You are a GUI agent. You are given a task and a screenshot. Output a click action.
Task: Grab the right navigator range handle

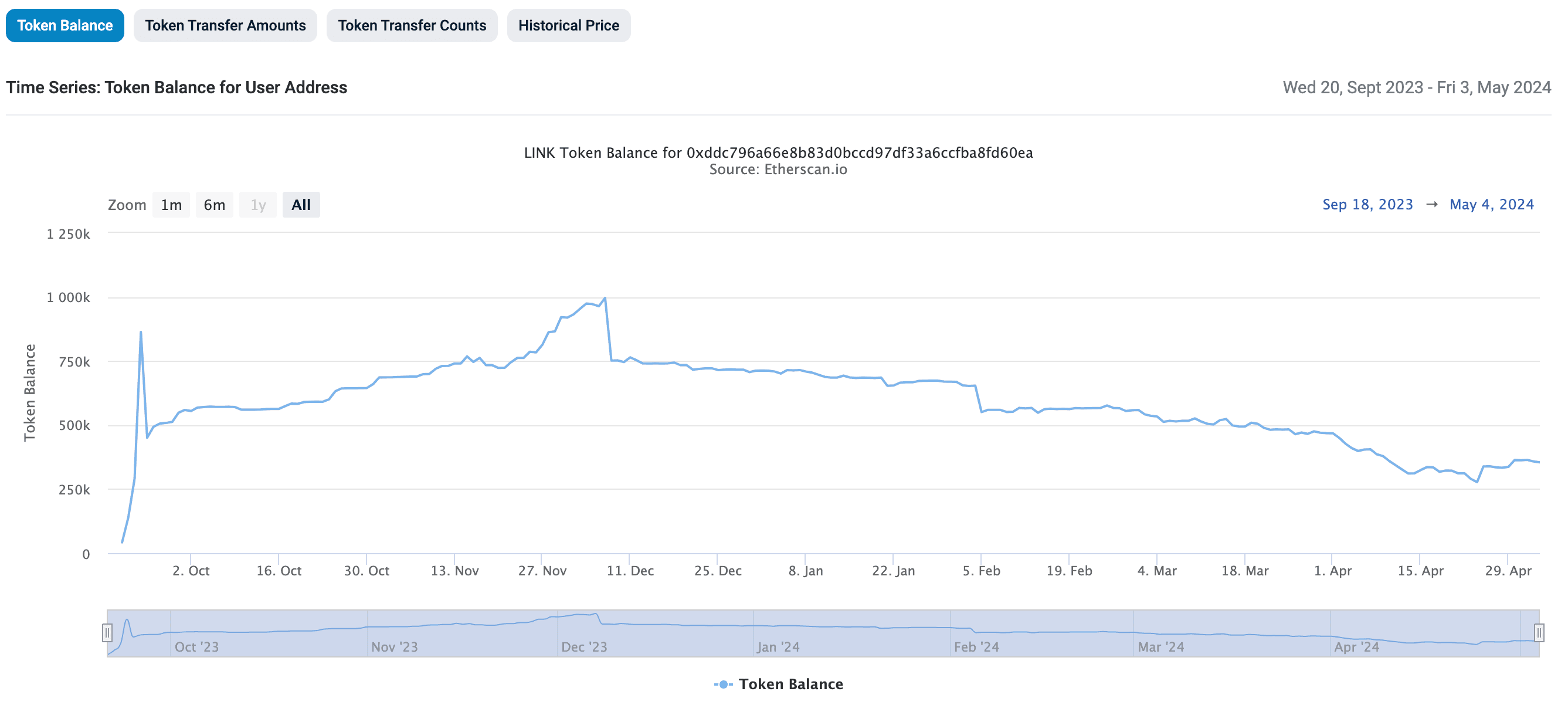pyautogui.click(x=1539, y=633)
